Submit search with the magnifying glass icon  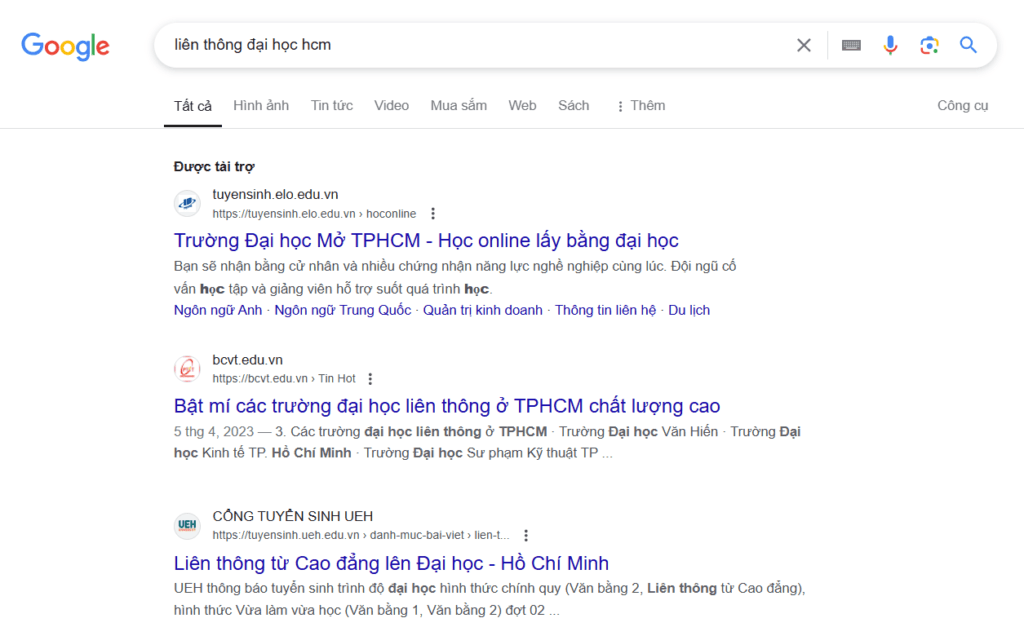click(968, 44)
